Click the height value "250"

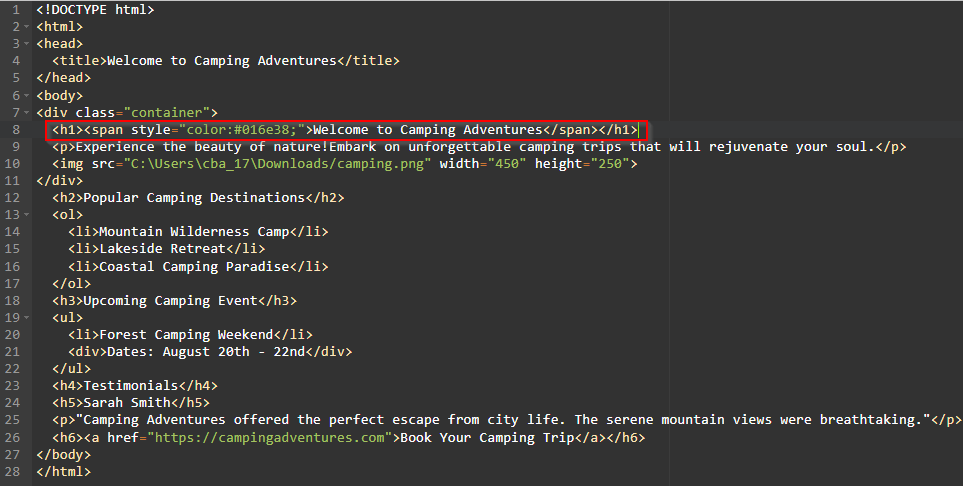[x=610, y=164]
